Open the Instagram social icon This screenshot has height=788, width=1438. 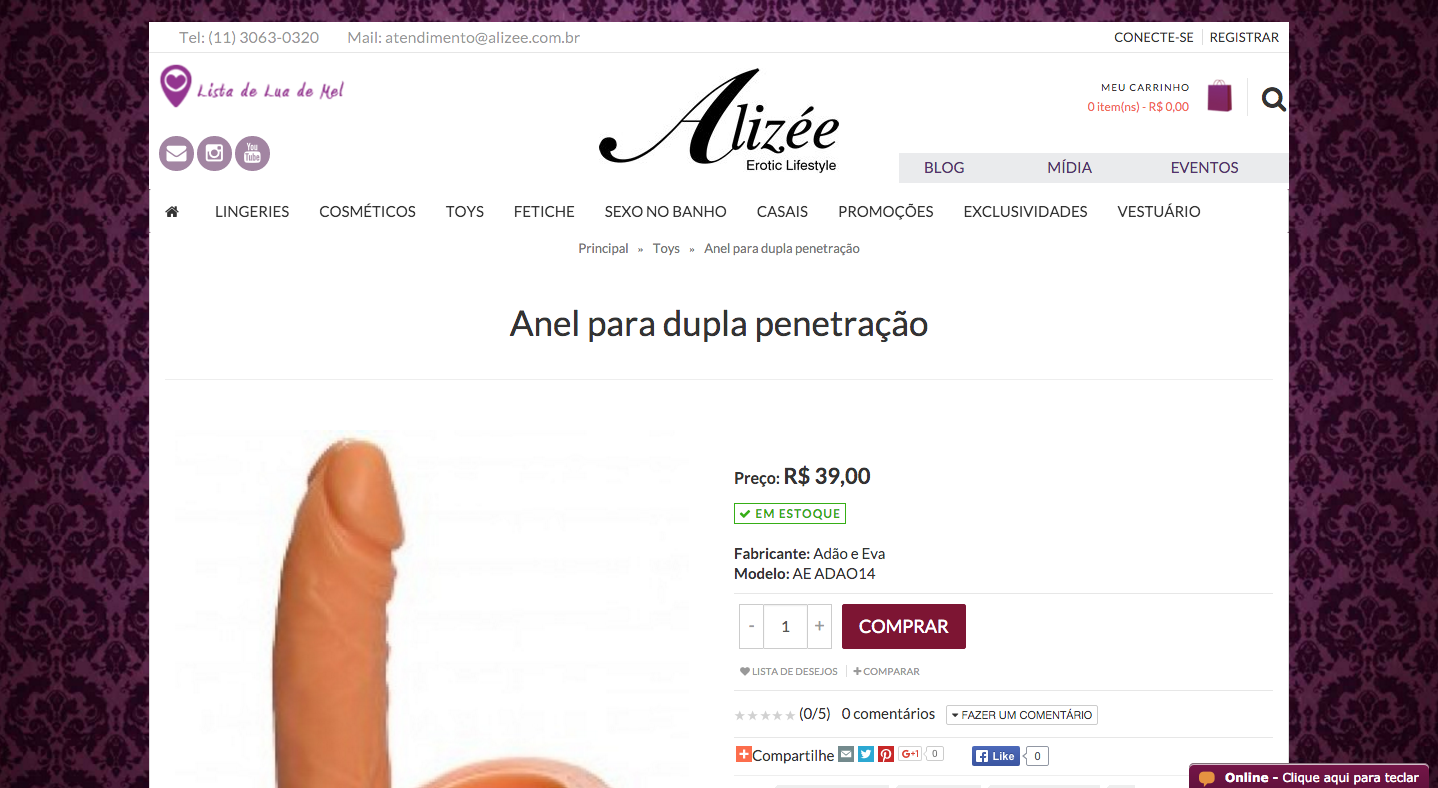pyautogui.click(x=214, y=154)
